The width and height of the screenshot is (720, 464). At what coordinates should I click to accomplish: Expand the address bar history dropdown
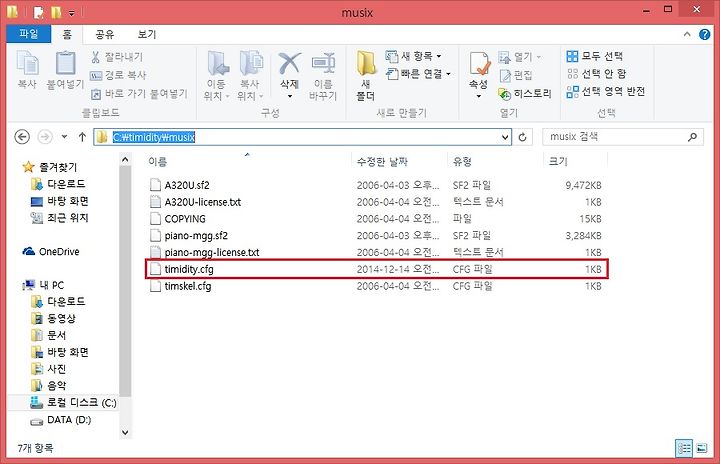pyautogui.click(x=505, y=137)
